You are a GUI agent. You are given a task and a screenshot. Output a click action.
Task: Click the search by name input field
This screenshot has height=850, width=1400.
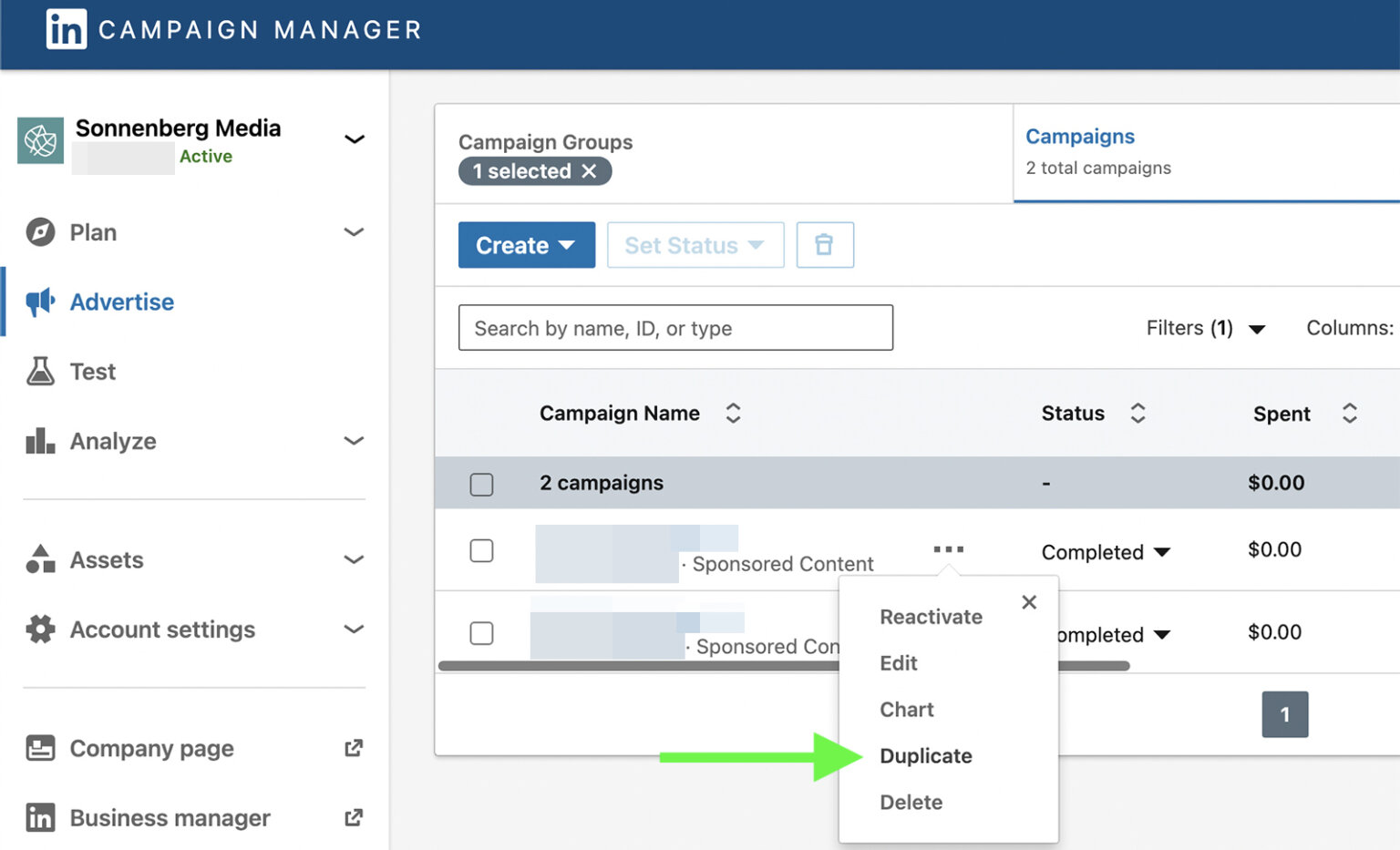pyautogui.click(x=674, y=328)
